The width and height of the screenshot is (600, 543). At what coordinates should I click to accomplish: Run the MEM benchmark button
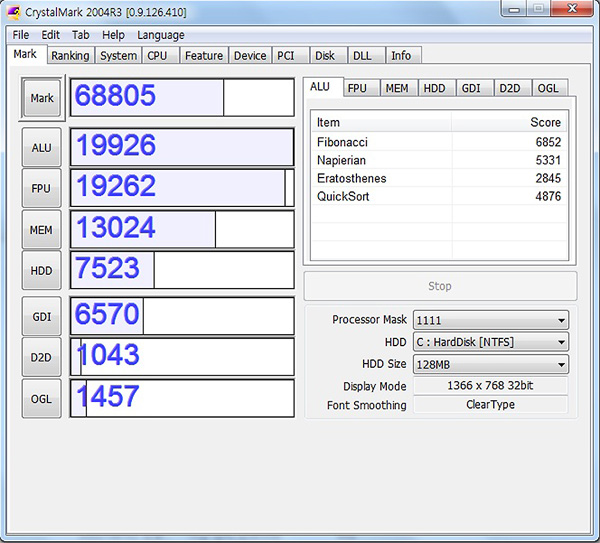(41, 230)
